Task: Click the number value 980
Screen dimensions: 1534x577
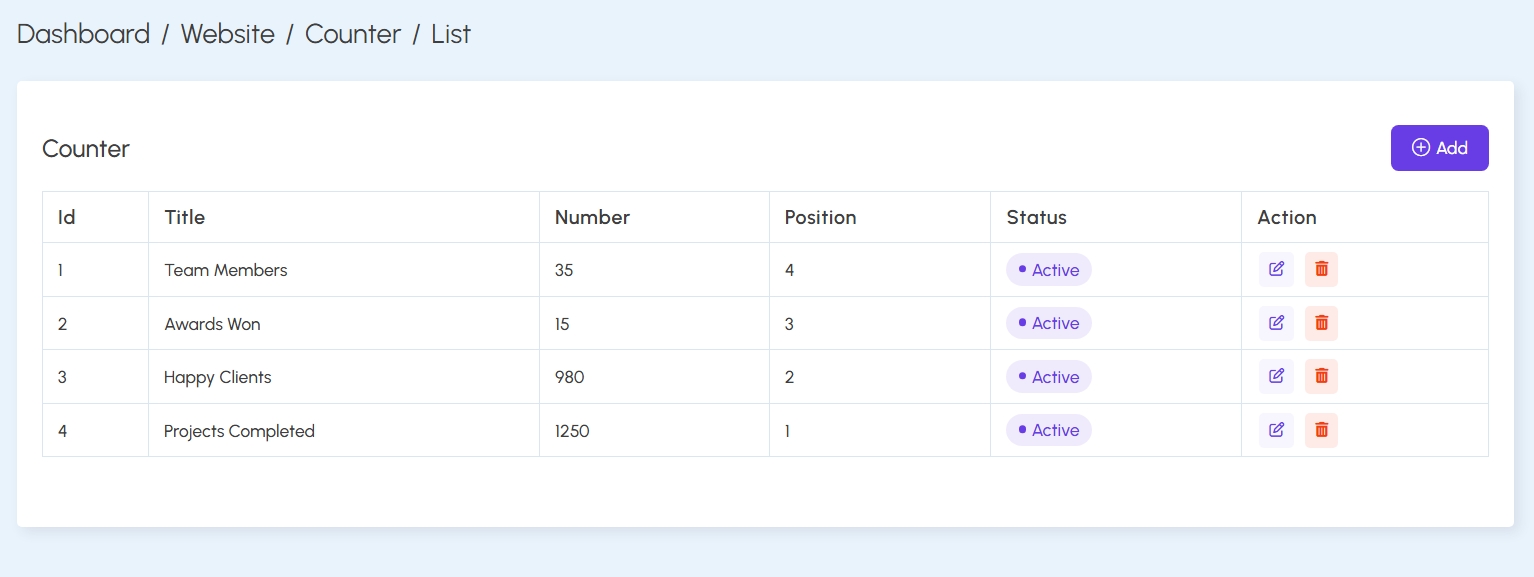Action: [x=570, y=377]
